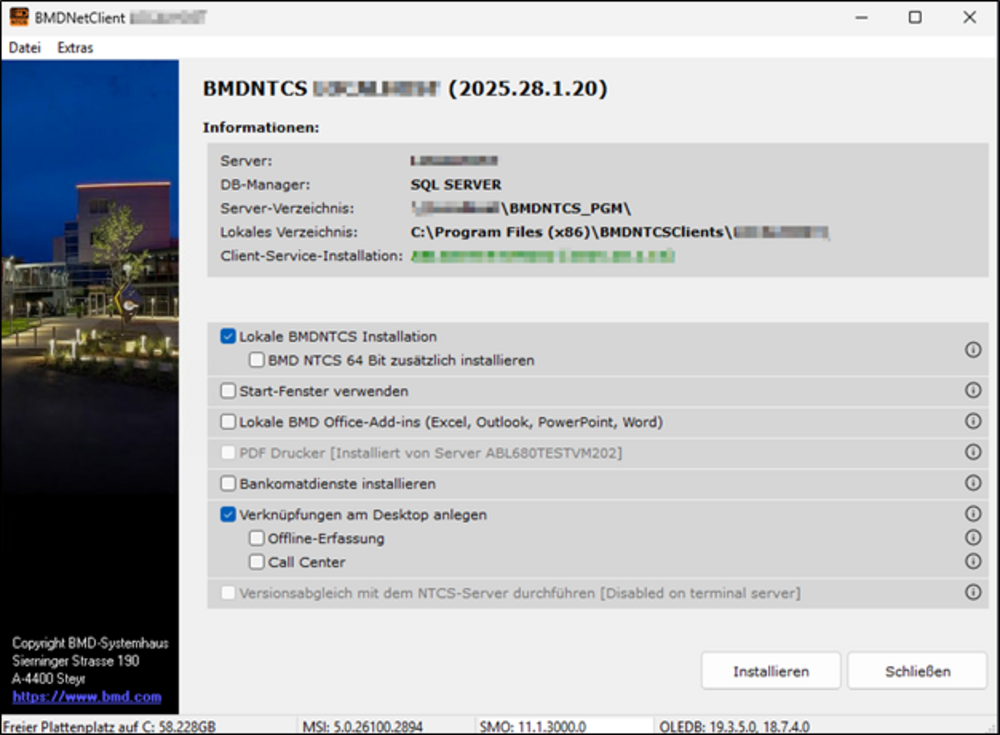This screenshot has width=1000, height=735.
Task: Click info icon next to PDF Drucker
Action: point(972,453)
